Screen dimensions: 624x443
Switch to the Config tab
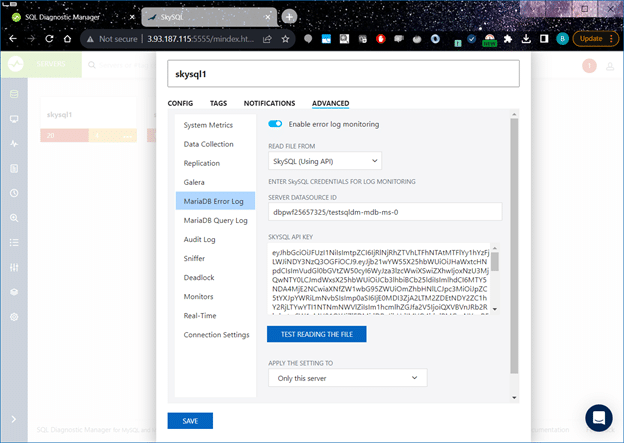tap(180, 103)
